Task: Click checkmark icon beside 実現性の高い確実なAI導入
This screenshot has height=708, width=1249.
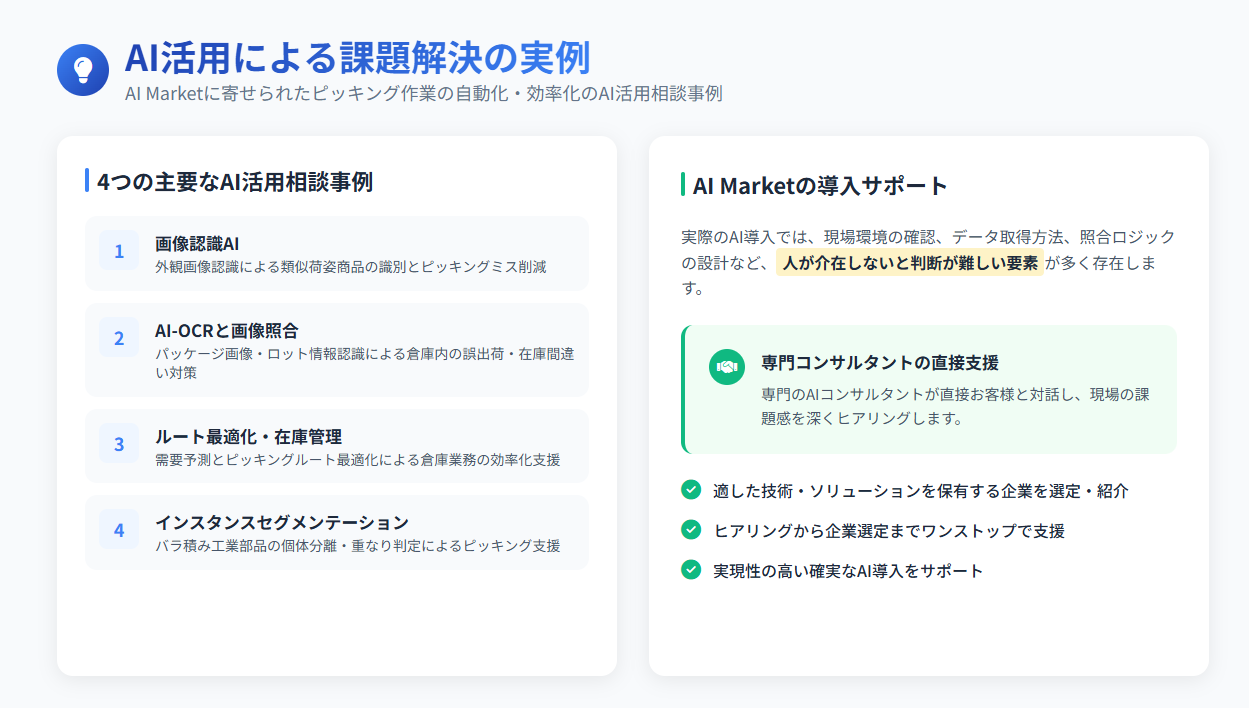Action: coord(691,569)
